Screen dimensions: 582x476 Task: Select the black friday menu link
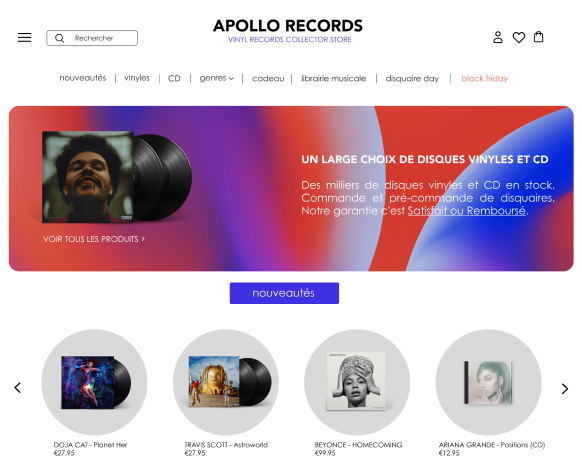click(x=484, y=78)
